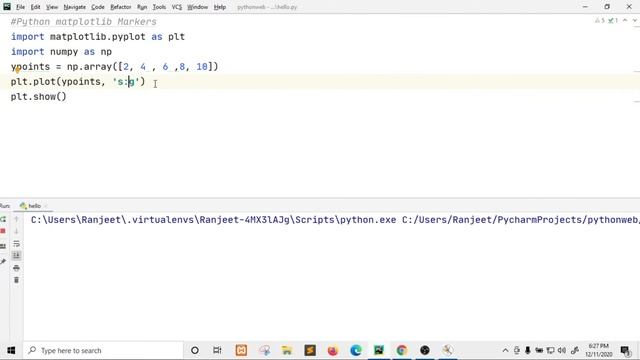Open the notification center
640x360 pixels.
[x=625, y=350]
